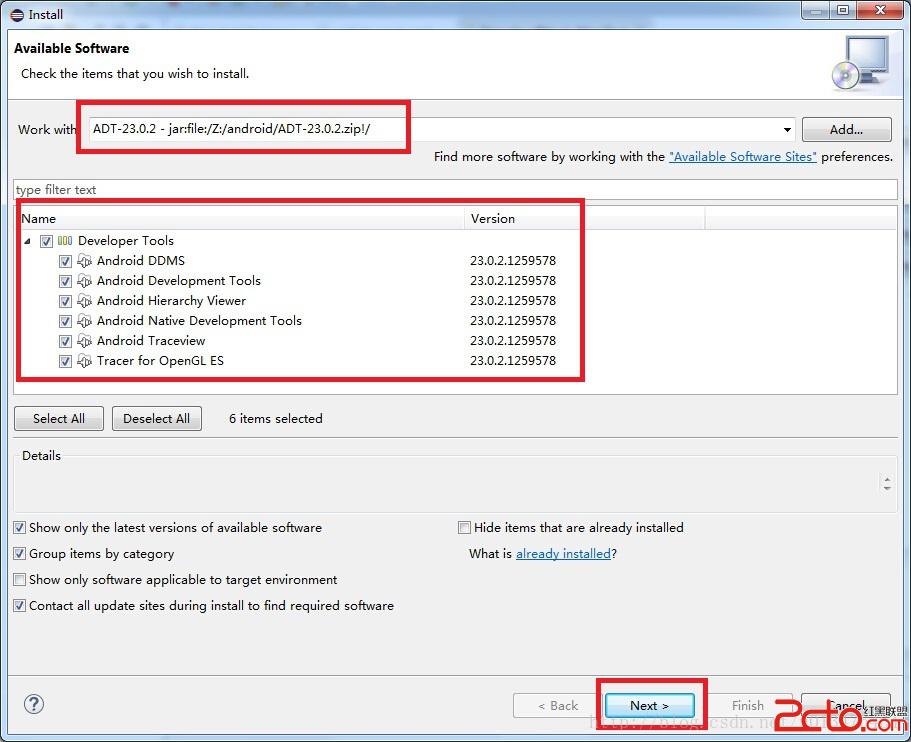Open the Work with dropdown arrow
The width and height of the screenshot is (911, 742).
click(x=787, y=130)
